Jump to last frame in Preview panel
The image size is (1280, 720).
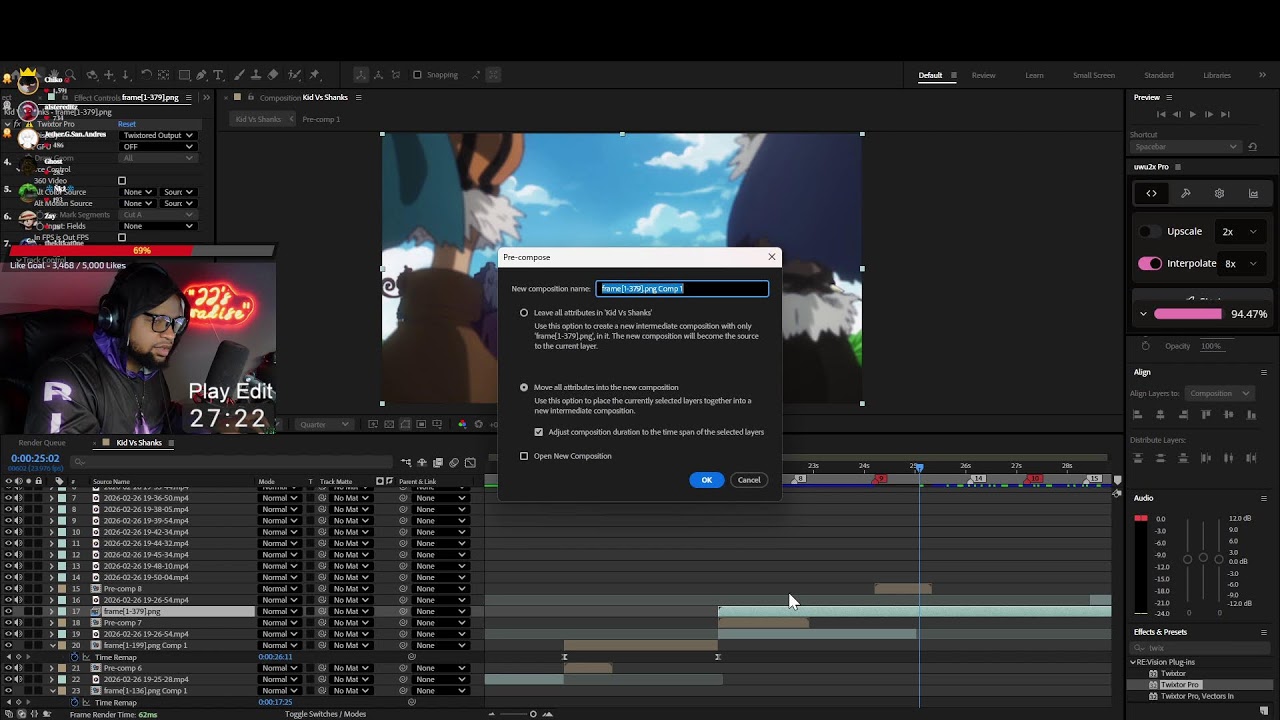pos(1225,114)
